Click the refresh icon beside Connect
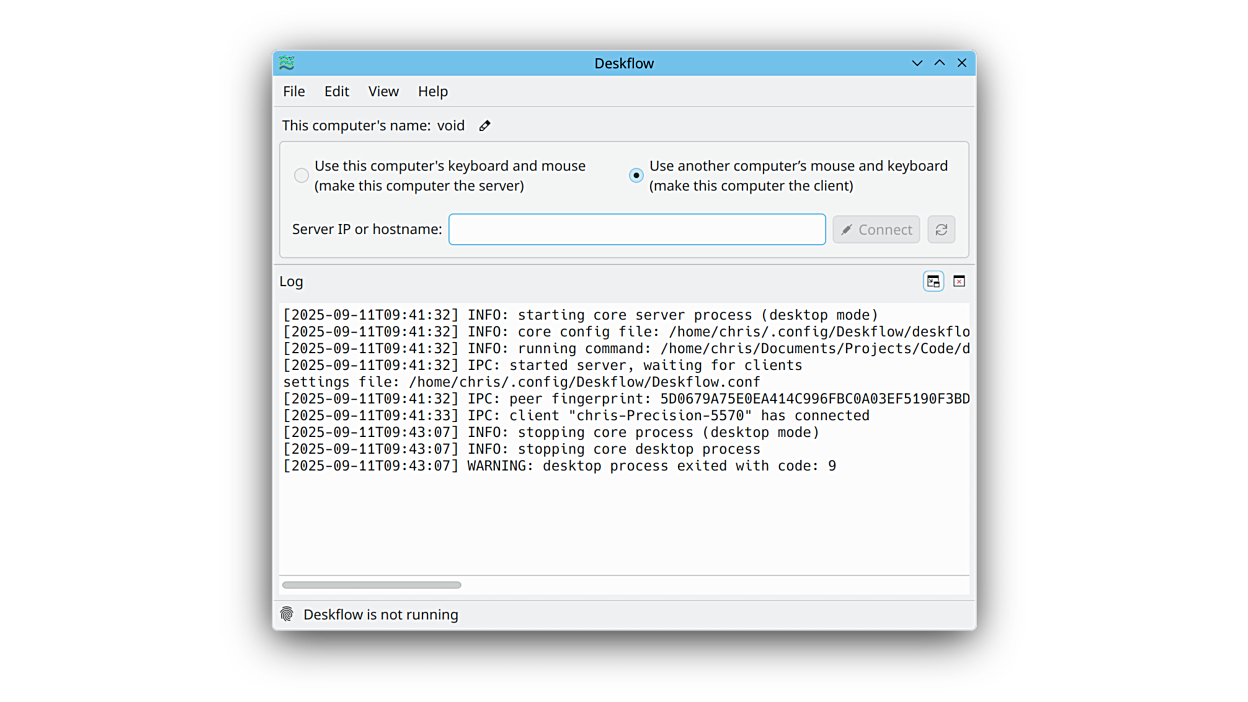Viewport: 1248px width, 702px height. click(x=941, y=230)
